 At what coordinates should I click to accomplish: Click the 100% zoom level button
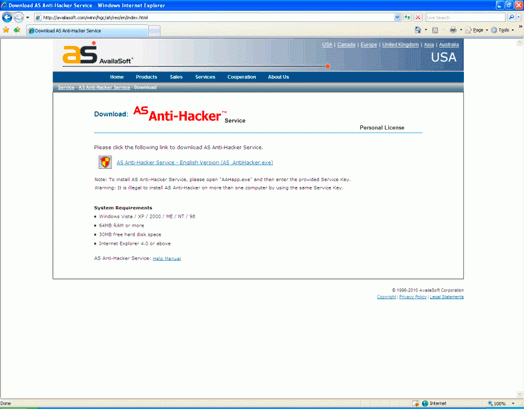pos(497,403)
